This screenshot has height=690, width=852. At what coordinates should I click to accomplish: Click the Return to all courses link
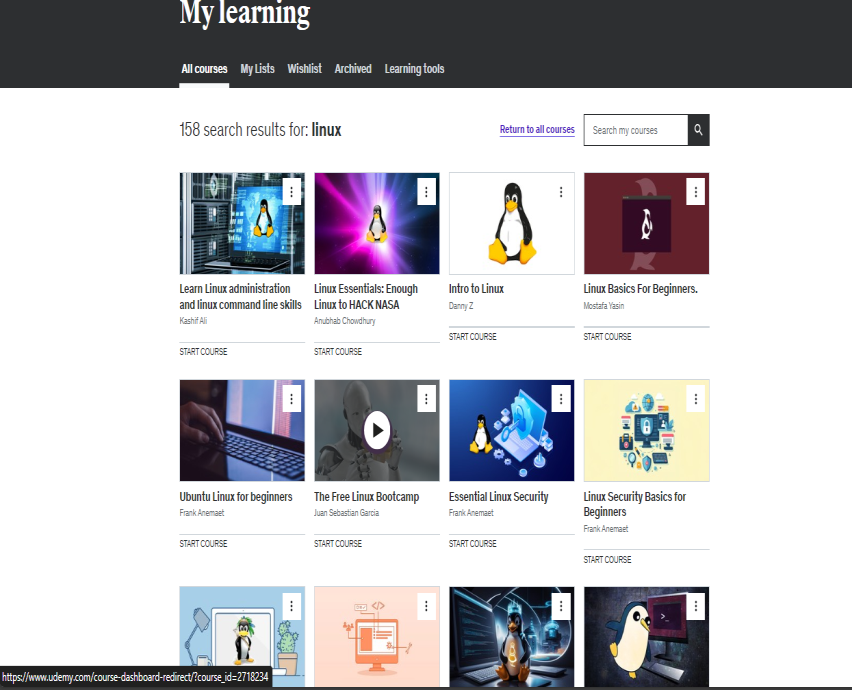pyautogui.click(x=537, y=130)
